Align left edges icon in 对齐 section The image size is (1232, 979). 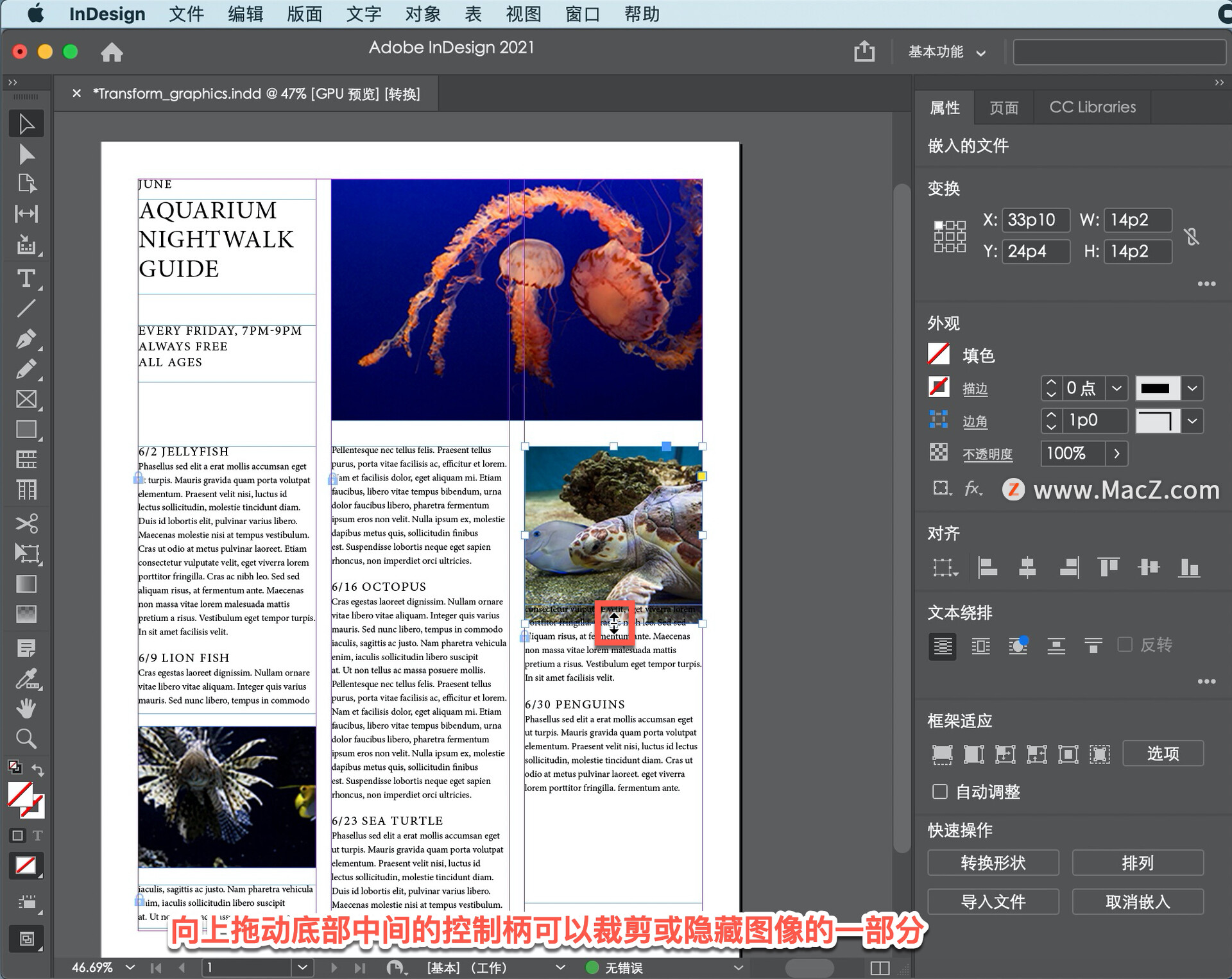click(x=987, y=567)
